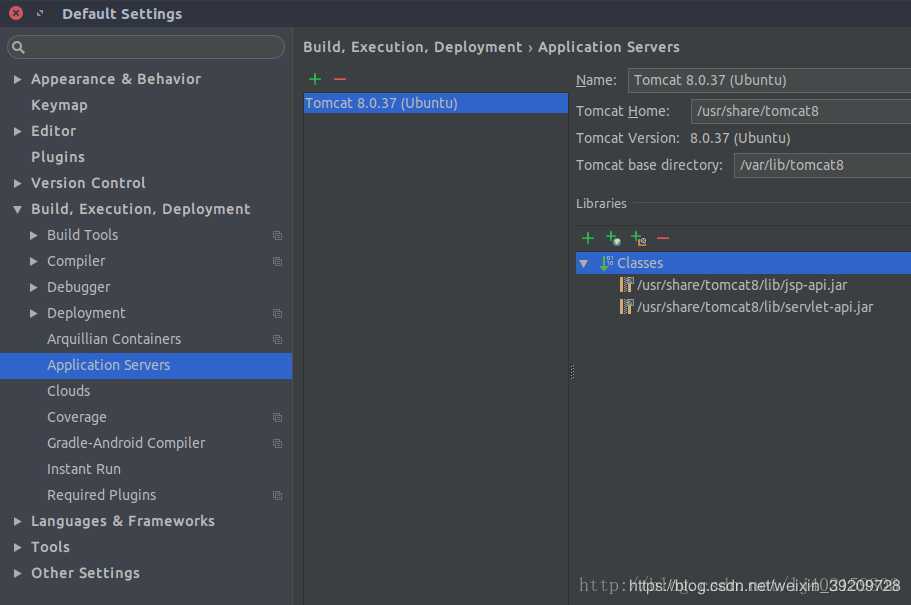Select Tomcat 8.0.37 (Ubuntu) in server list

[x=435, y=103]
